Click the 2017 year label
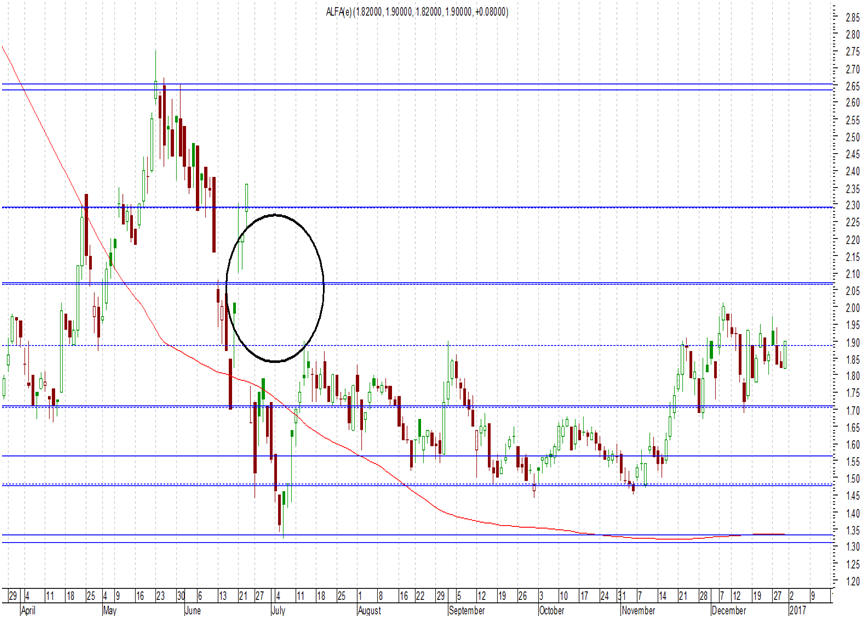Viewport: 864px width, 618px height. [797, 610]
